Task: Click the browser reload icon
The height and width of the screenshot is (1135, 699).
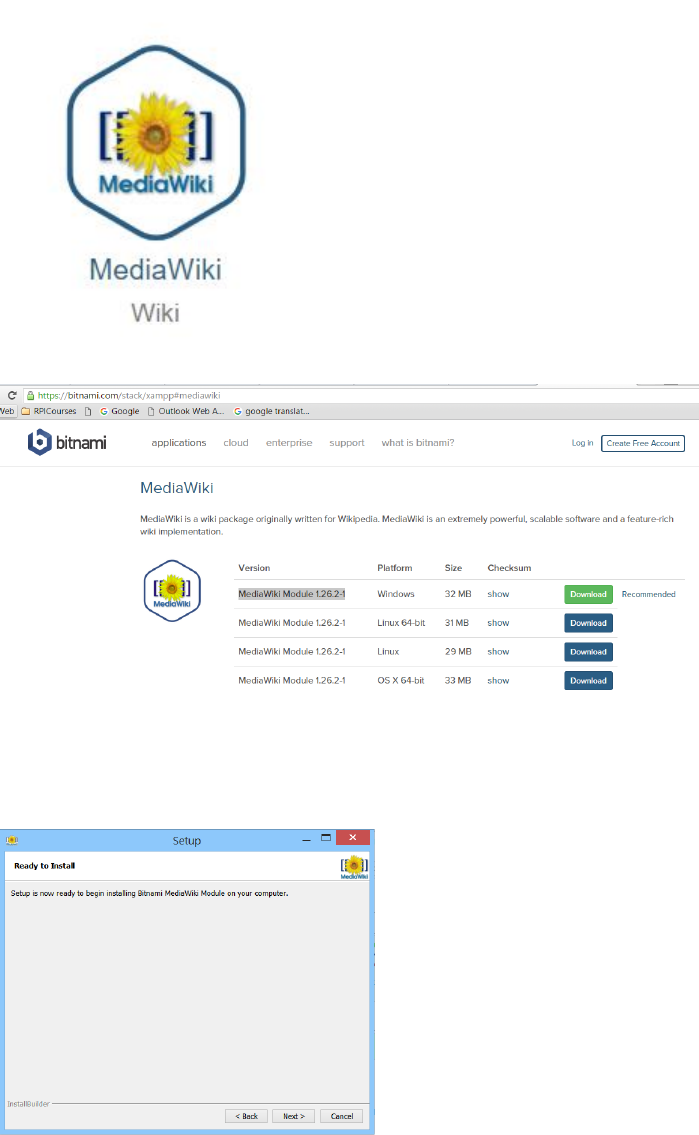Action: 12,395
